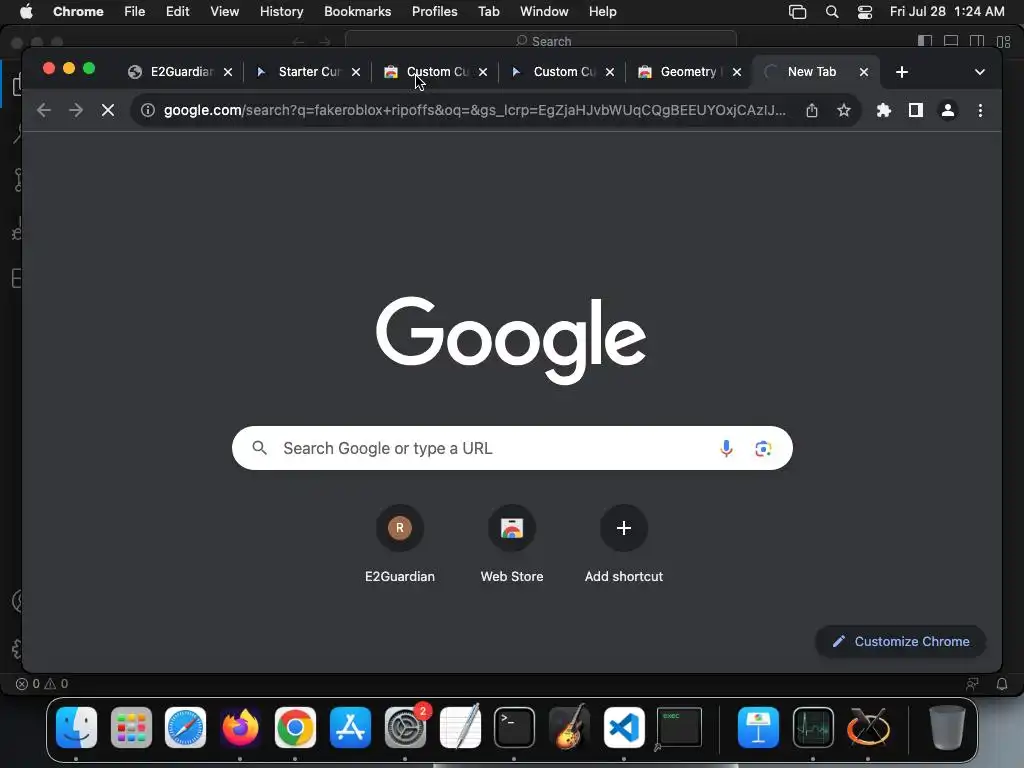This screenshot has width=1024, height=768.
Task: Open a new Chrome tab
Action: pos(902,72)
